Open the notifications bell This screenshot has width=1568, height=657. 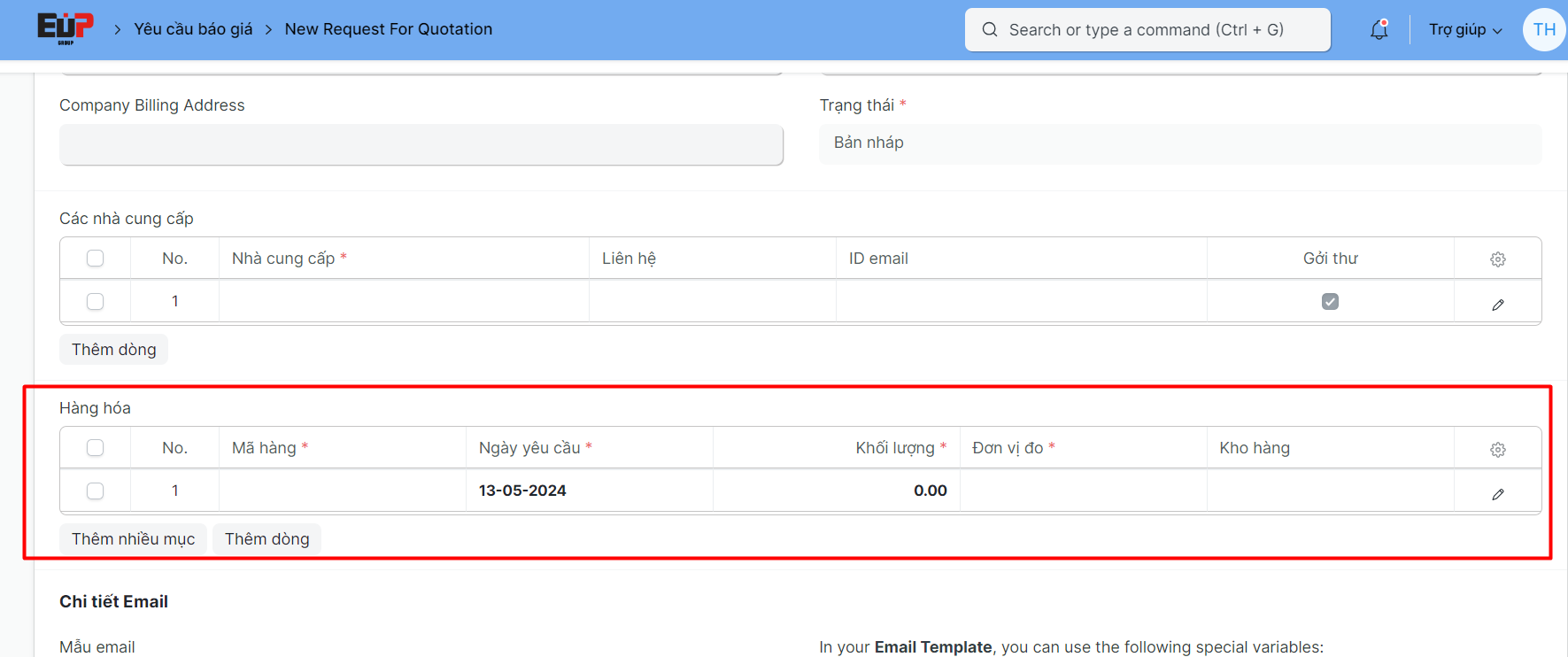click(1379, 30)
